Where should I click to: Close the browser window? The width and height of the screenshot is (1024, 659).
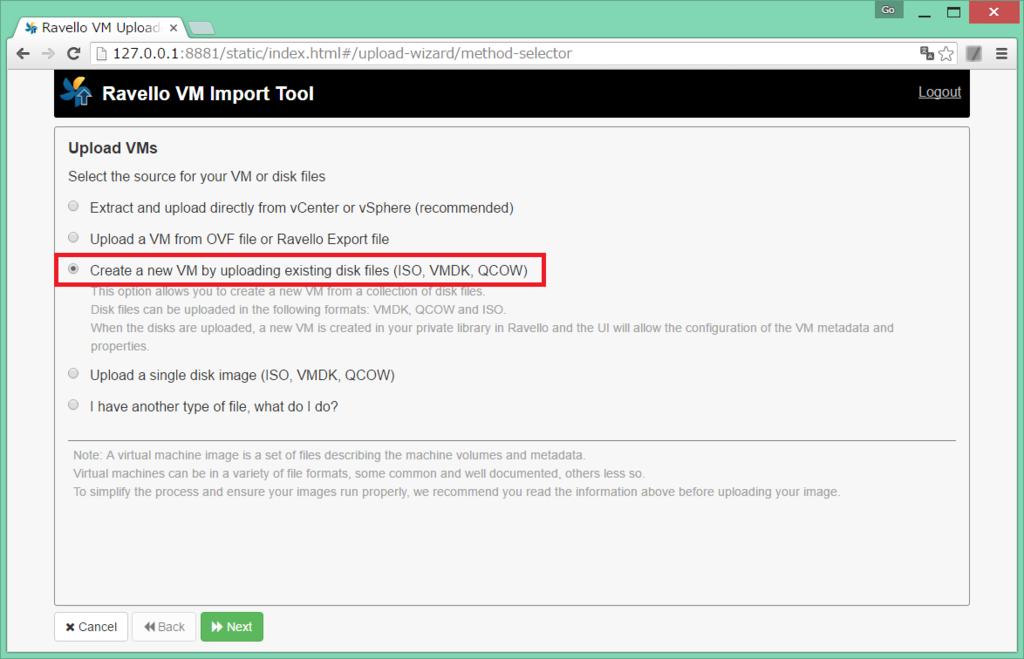tap(993, 12)
